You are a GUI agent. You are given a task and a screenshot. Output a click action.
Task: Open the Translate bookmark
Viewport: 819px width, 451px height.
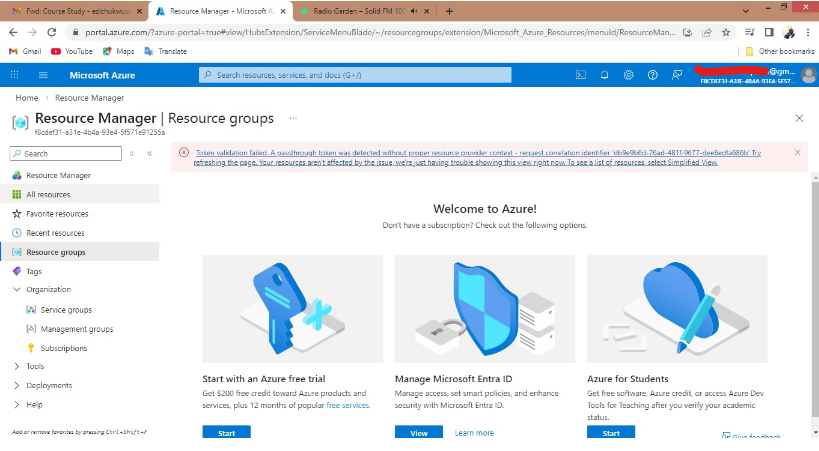tap(166, 51)
